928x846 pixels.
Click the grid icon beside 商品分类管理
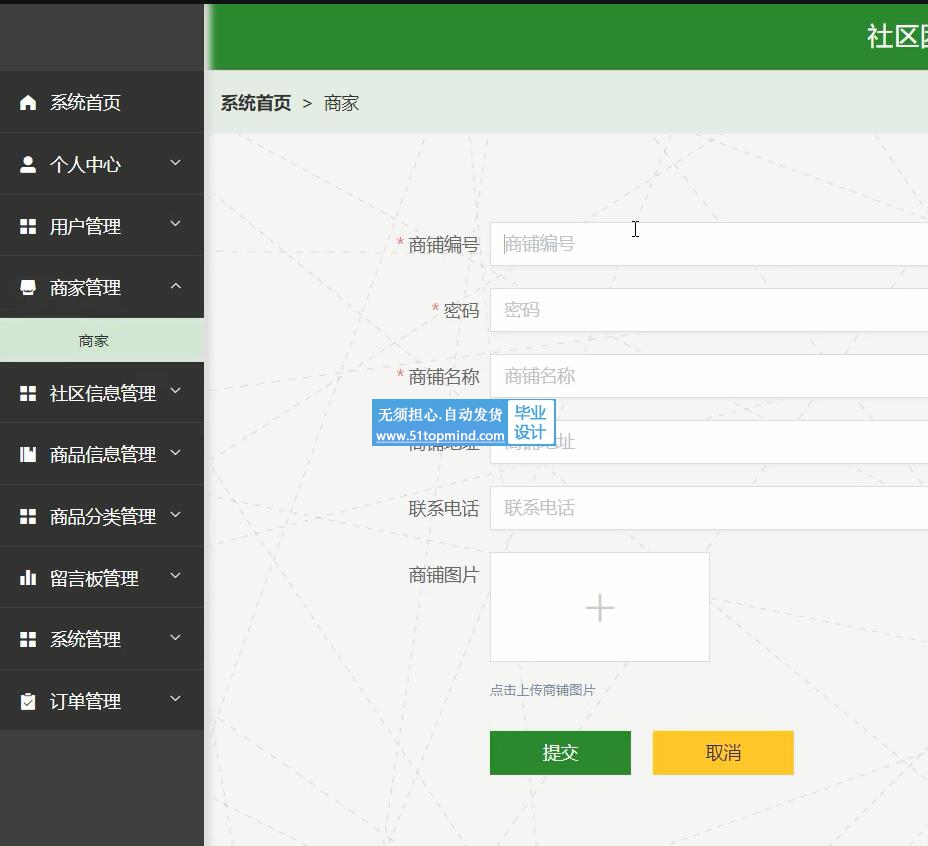tap(28, 516)
